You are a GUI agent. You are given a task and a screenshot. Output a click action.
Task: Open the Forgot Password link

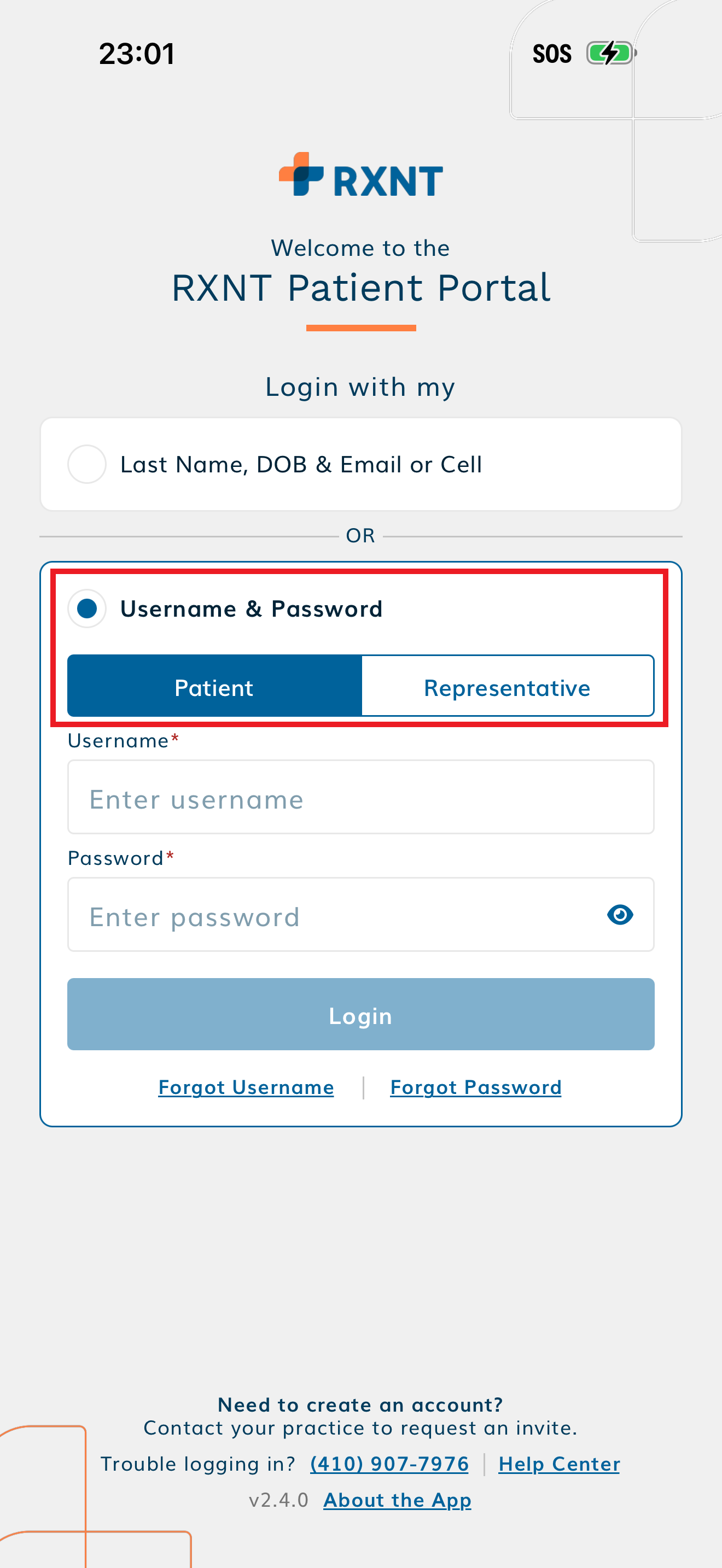pos(475,1087)
